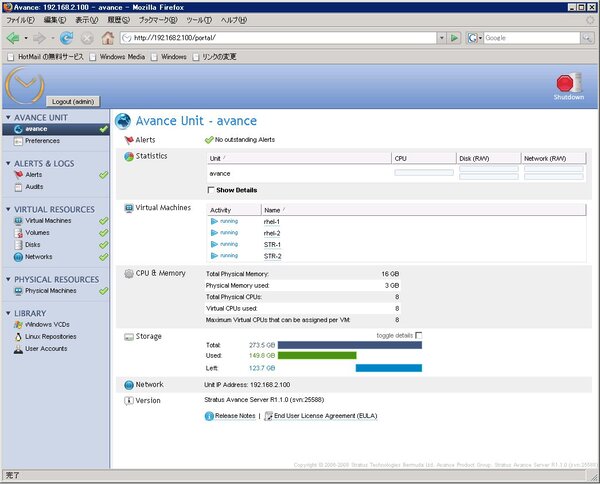This screenshot has width=600, height=484.
Task: Collapse the ALERTS & LOGS section
Action: click(8, 163)
